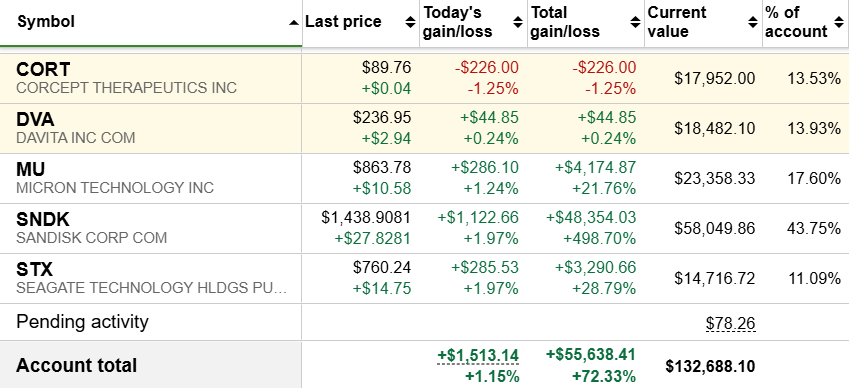Image resolution: width=849 pixels, height=388 pixels.
Task: Click Today's gain/loss sort arrows
Action: [x=518, y=22]
